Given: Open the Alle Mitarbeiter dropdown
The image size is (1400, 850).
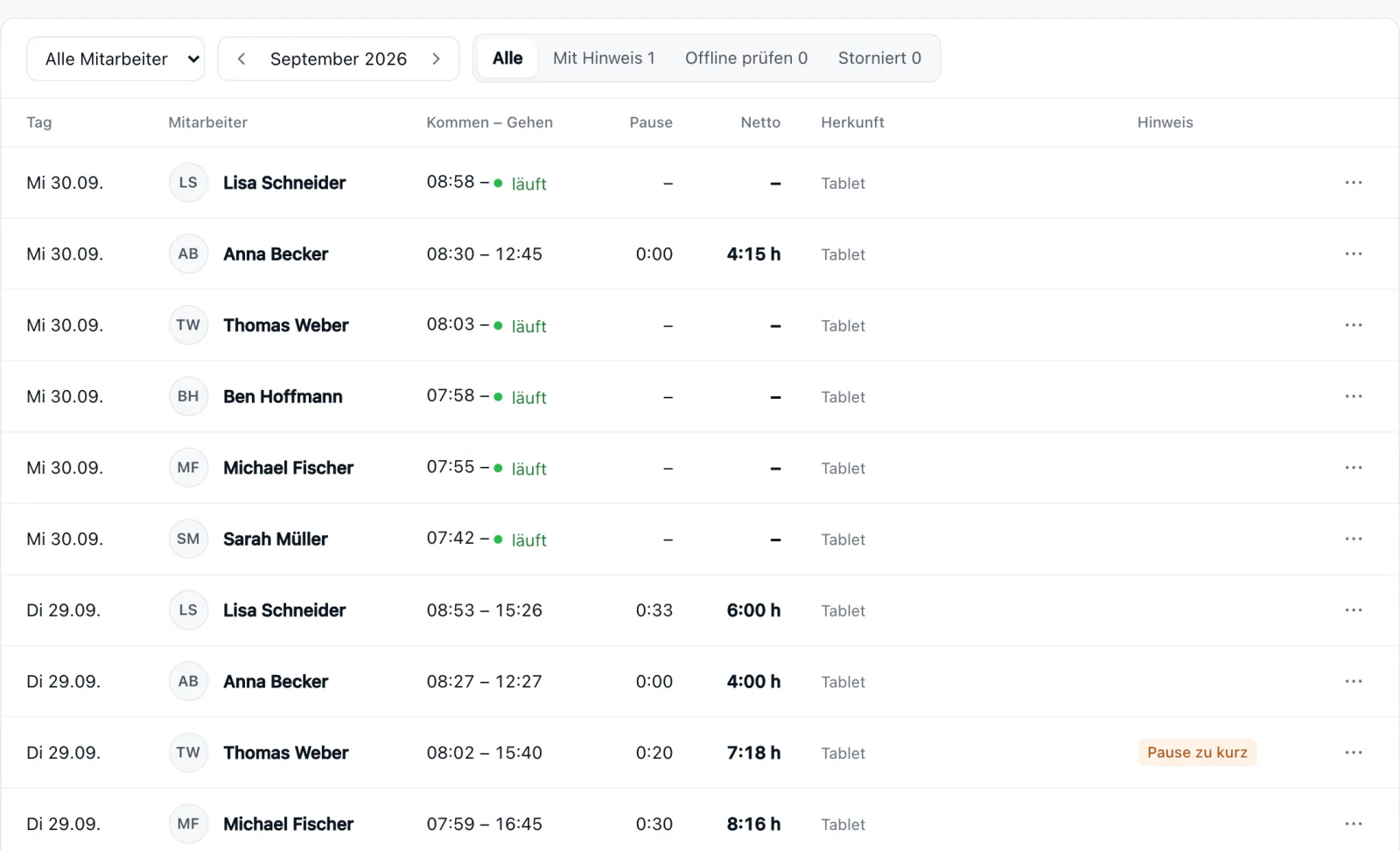Looking at the screenshot, I should coord(115,59).
